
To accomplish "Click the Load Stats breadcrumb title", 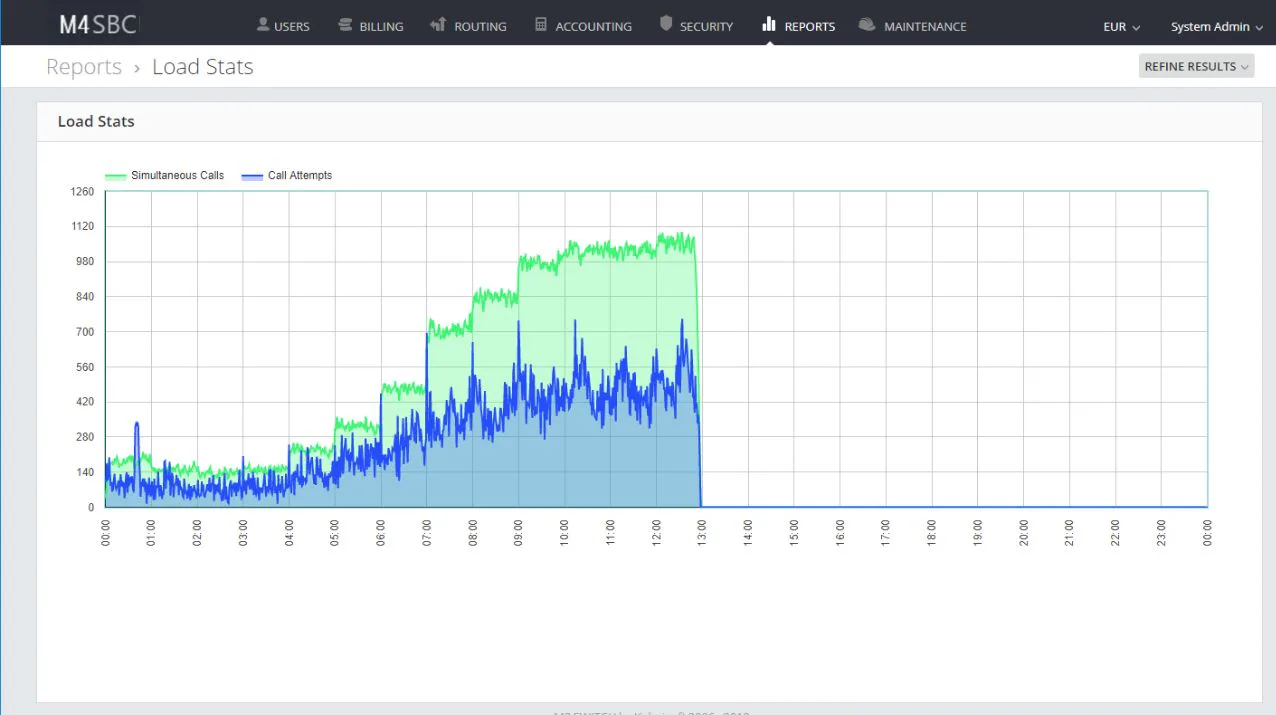I will (203, 67).
